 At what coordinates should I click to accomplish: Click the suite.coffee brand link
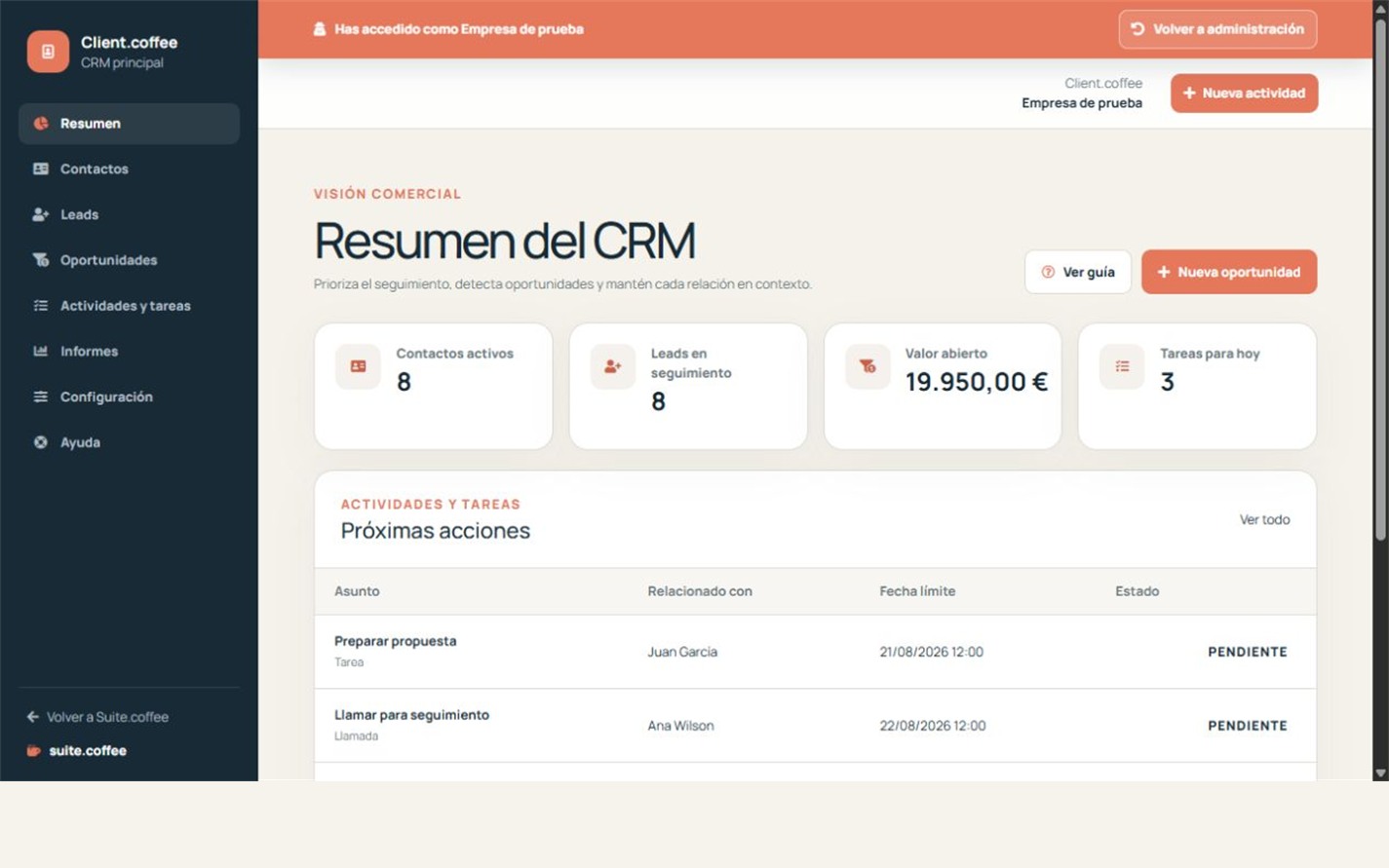tap(77, 751)
